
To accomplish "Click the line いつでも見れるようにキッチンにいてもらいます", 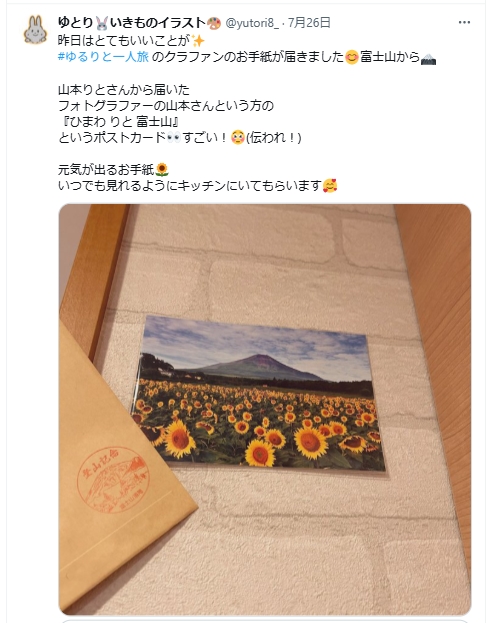I will [x=190, y=186].
